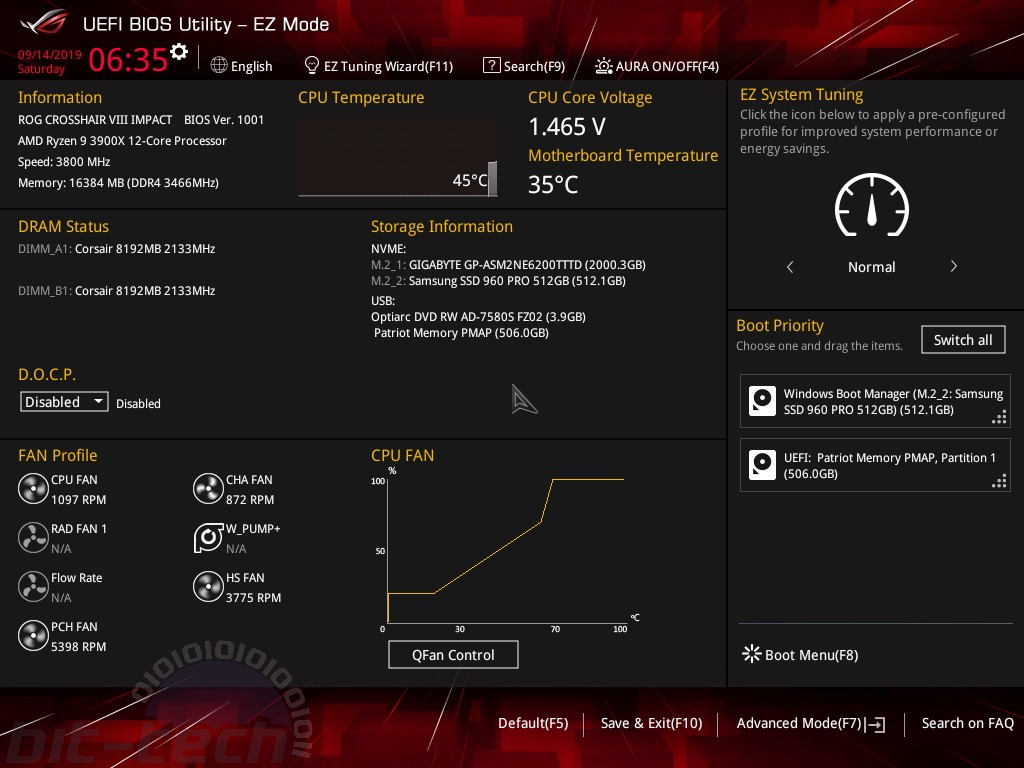
Task: Click the 3775 RPM HS FAN value
Action: tap(253, 598)
